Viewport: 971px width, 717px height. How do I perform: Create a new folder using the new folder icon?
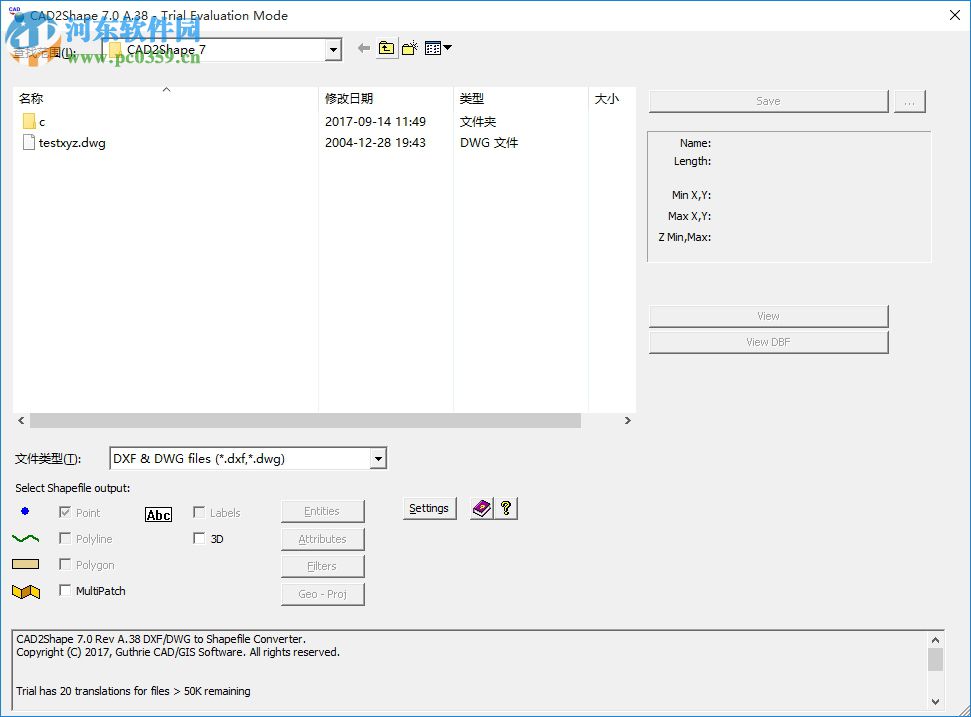coord(410,47)
